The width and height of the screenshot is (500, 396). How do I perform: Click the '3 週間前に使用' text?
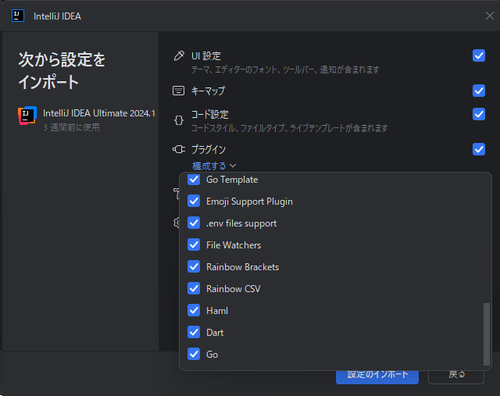[71, 127]
